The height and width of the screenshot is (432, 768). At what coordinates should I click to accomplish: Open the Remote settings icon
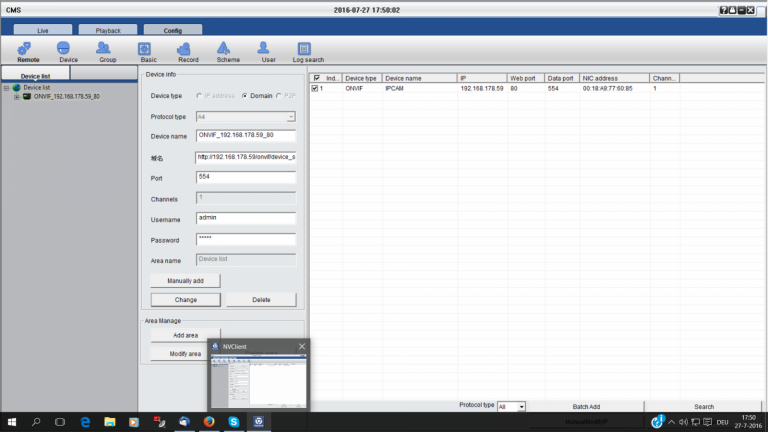28,49
